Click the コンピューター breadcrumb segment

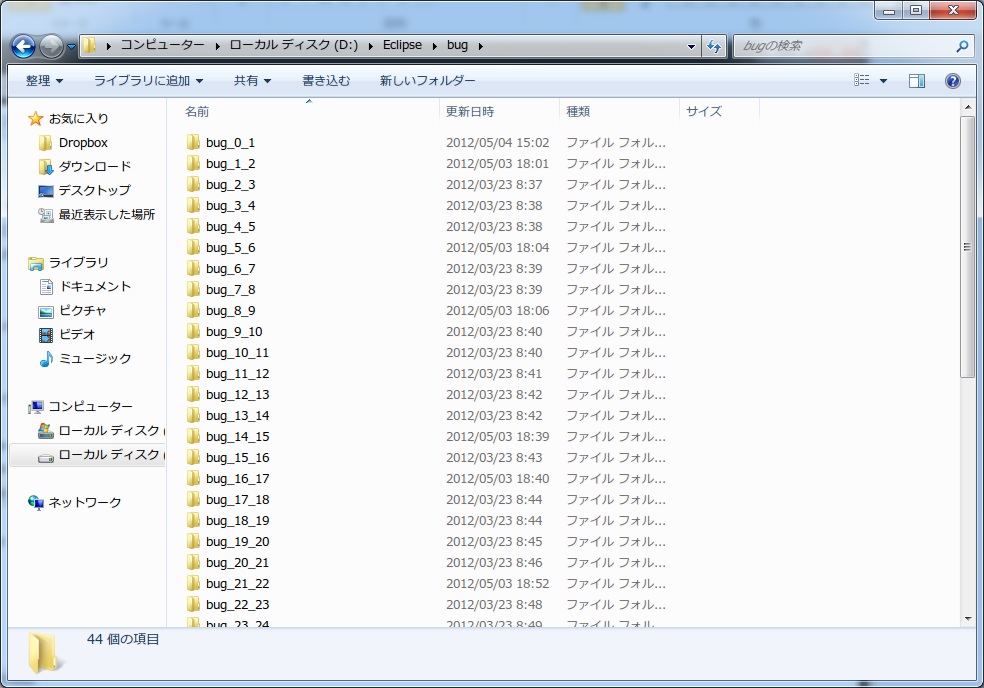[163, 45]
